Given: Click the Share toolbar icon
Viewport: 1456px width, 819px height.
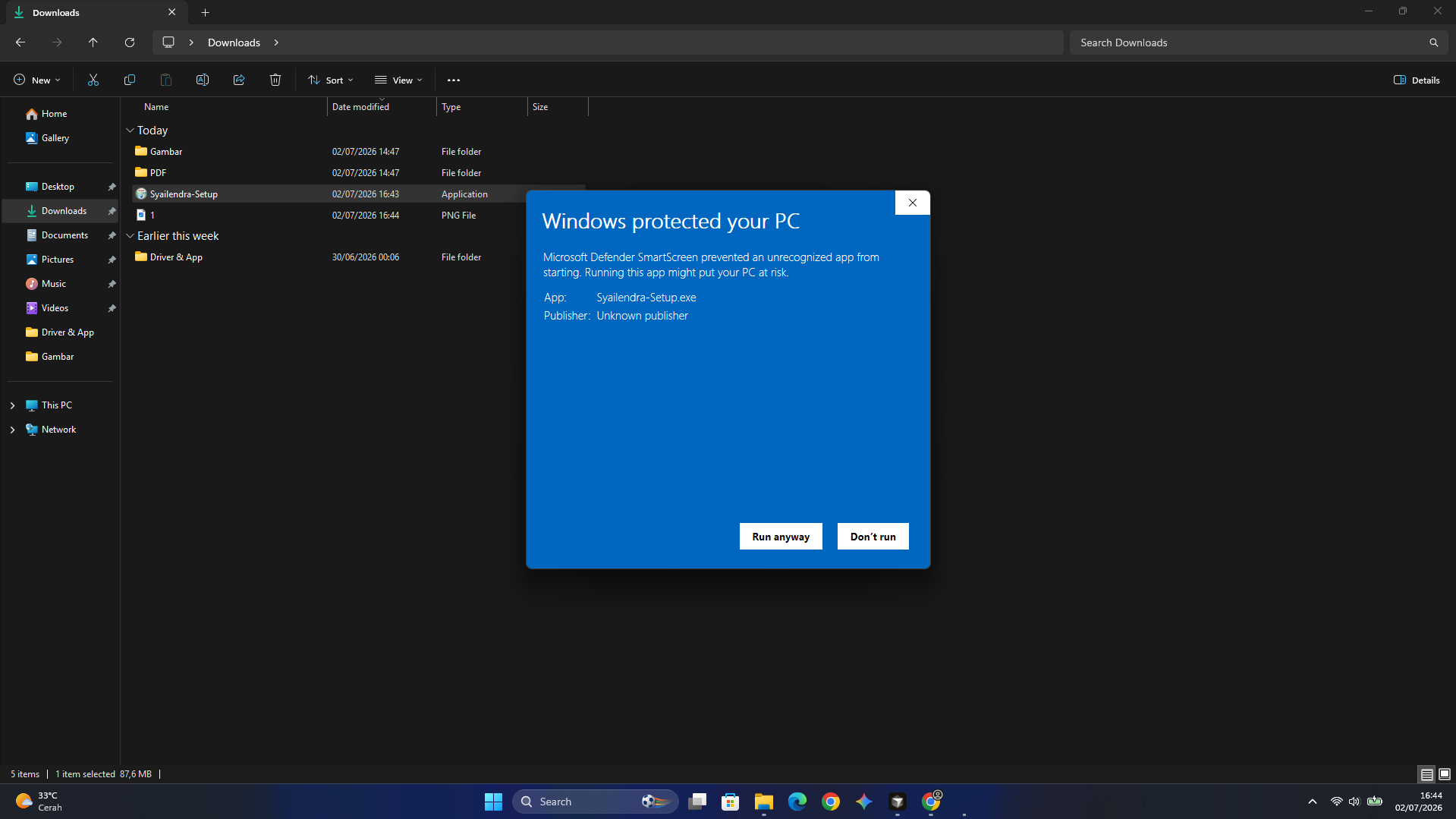Looking at the screenshot, I should [x=239, y=80].
